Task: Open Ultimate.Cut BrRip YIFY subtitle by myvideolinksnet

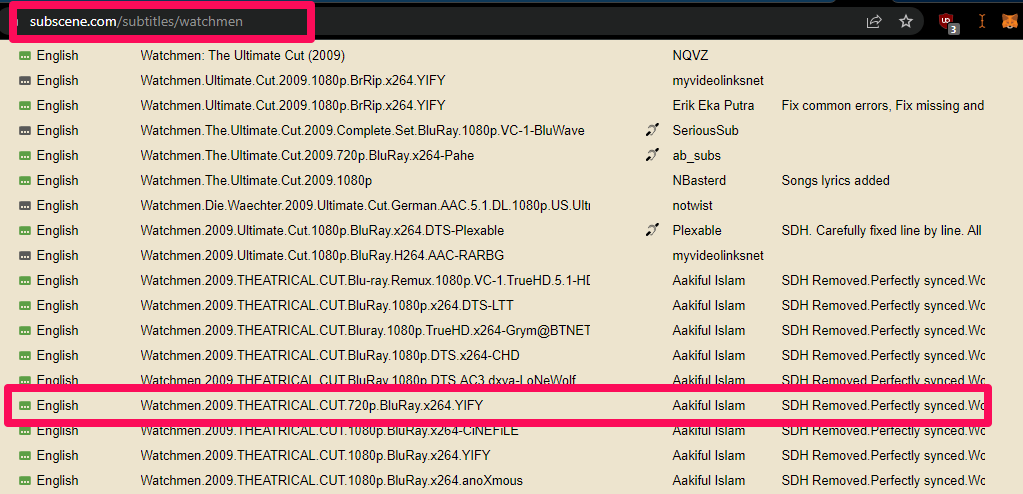Action: point(293,80)
